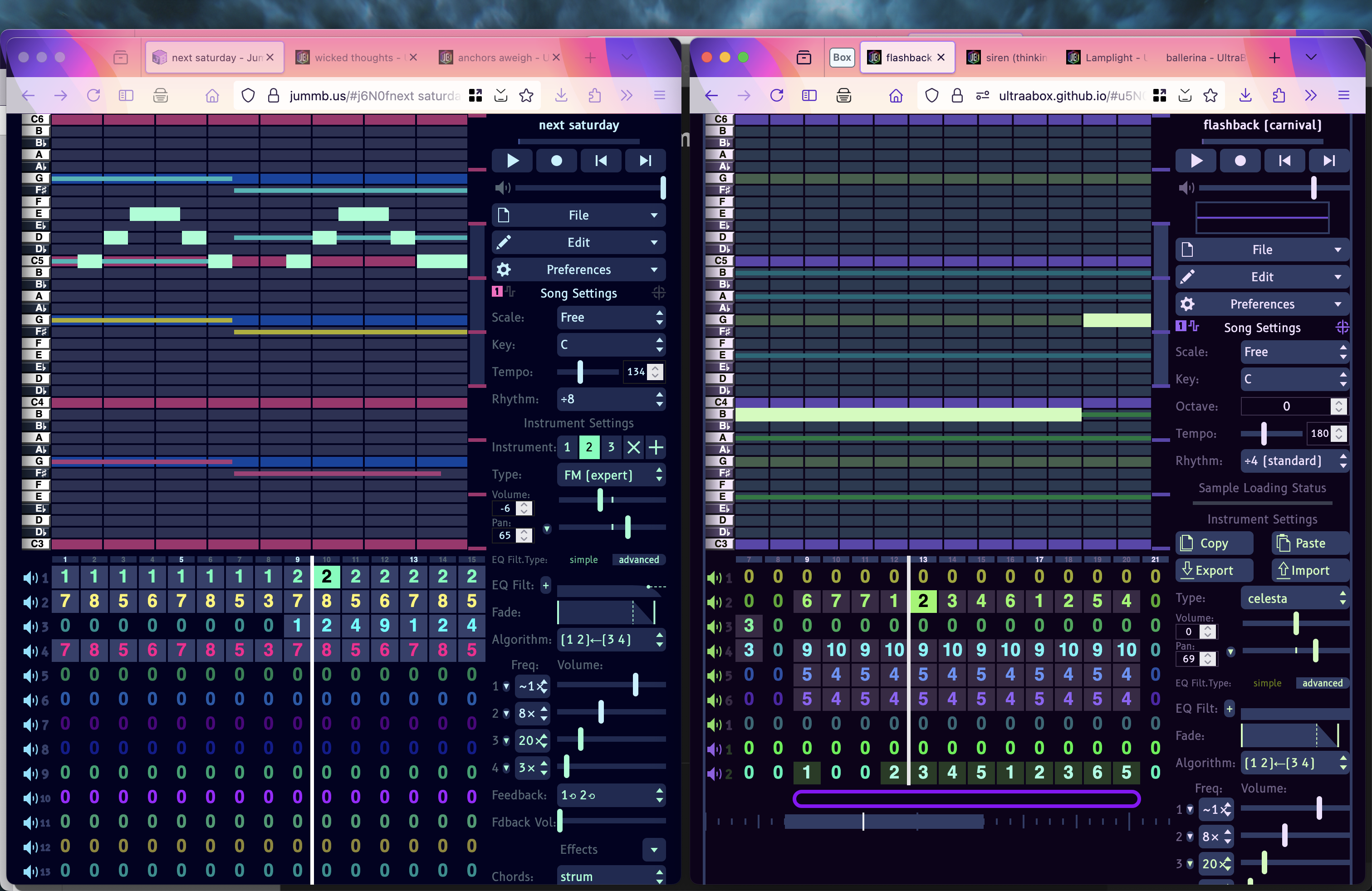The image size is (1372, 891).
Task: Switch to wicked thoughts browser tab
Action: pyautogui.click(x=354, y=58)
